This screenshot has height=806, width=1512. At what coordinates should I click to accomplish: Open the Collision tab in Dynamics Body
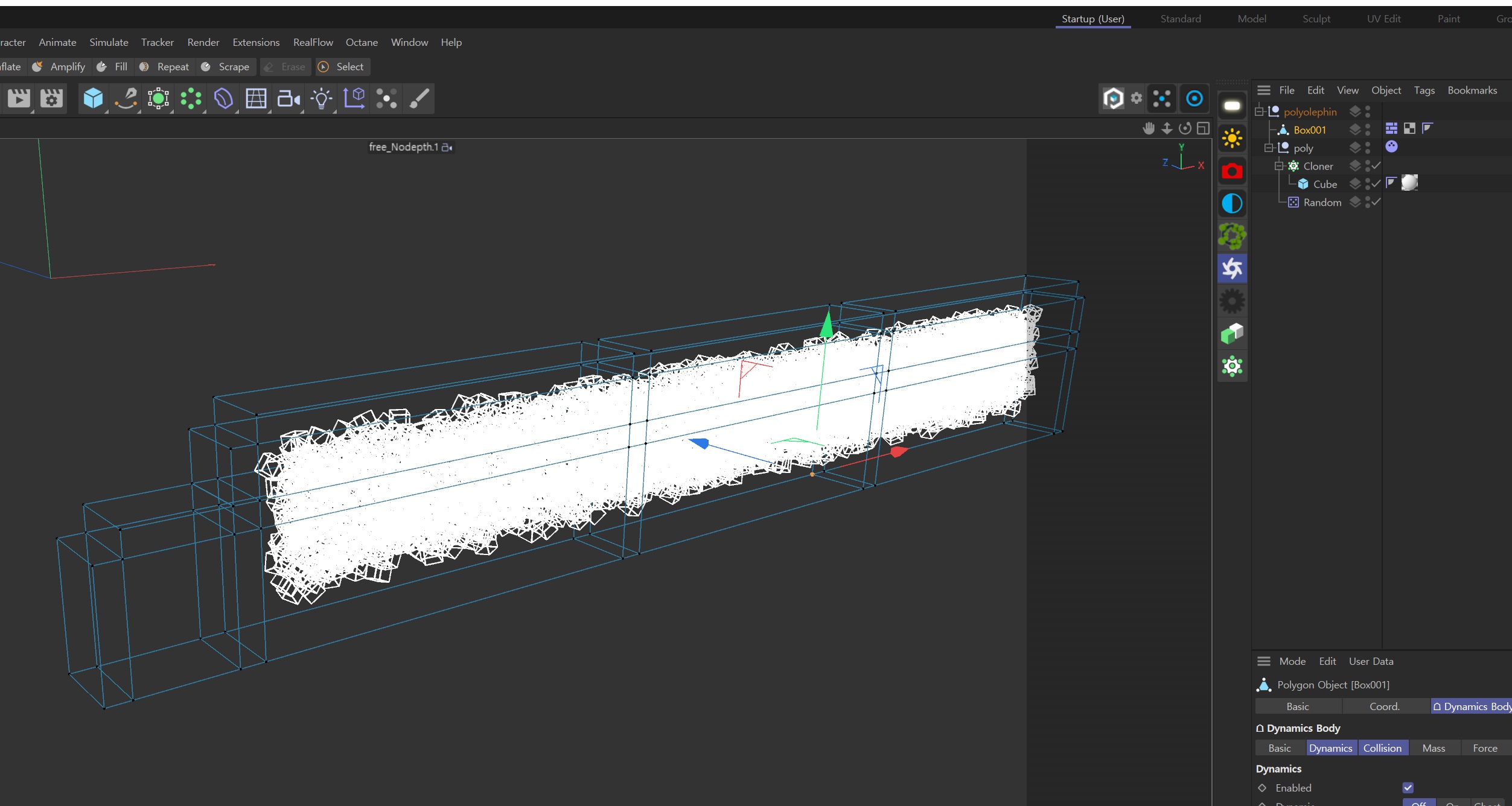(1382, 748)
